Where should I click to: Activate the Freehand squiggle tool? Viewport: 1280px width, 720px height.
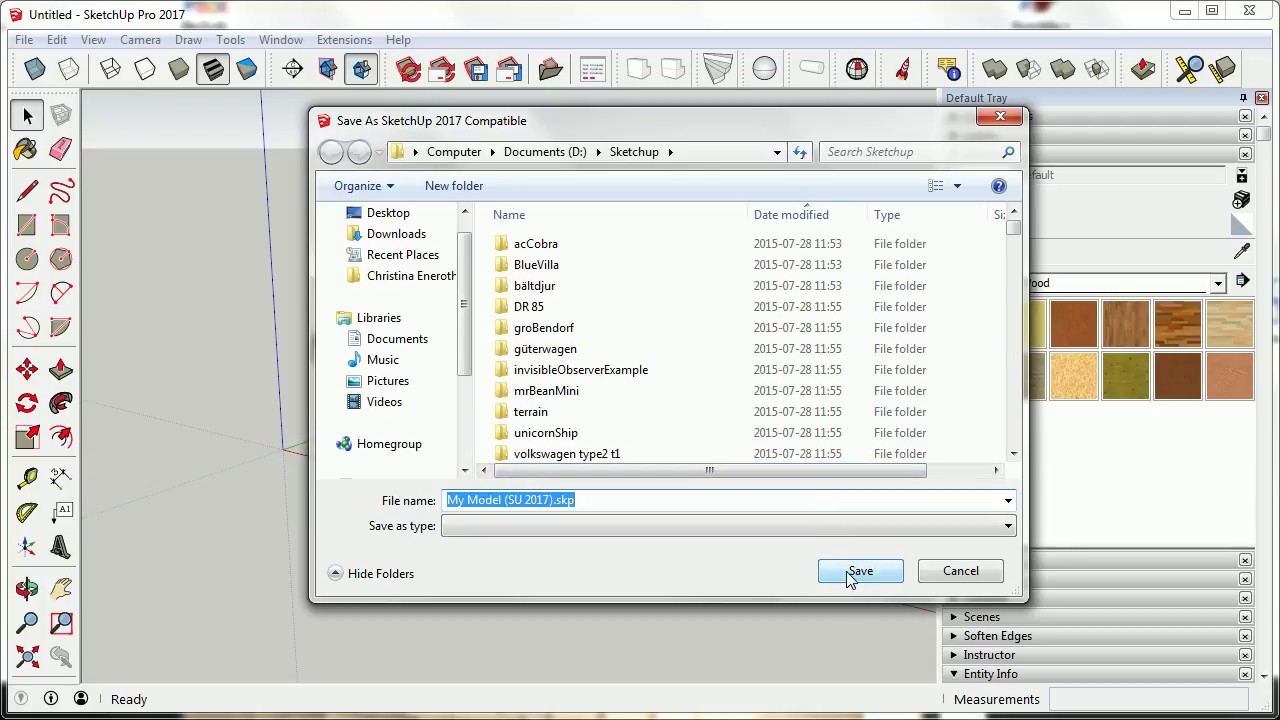click(61, 190)
